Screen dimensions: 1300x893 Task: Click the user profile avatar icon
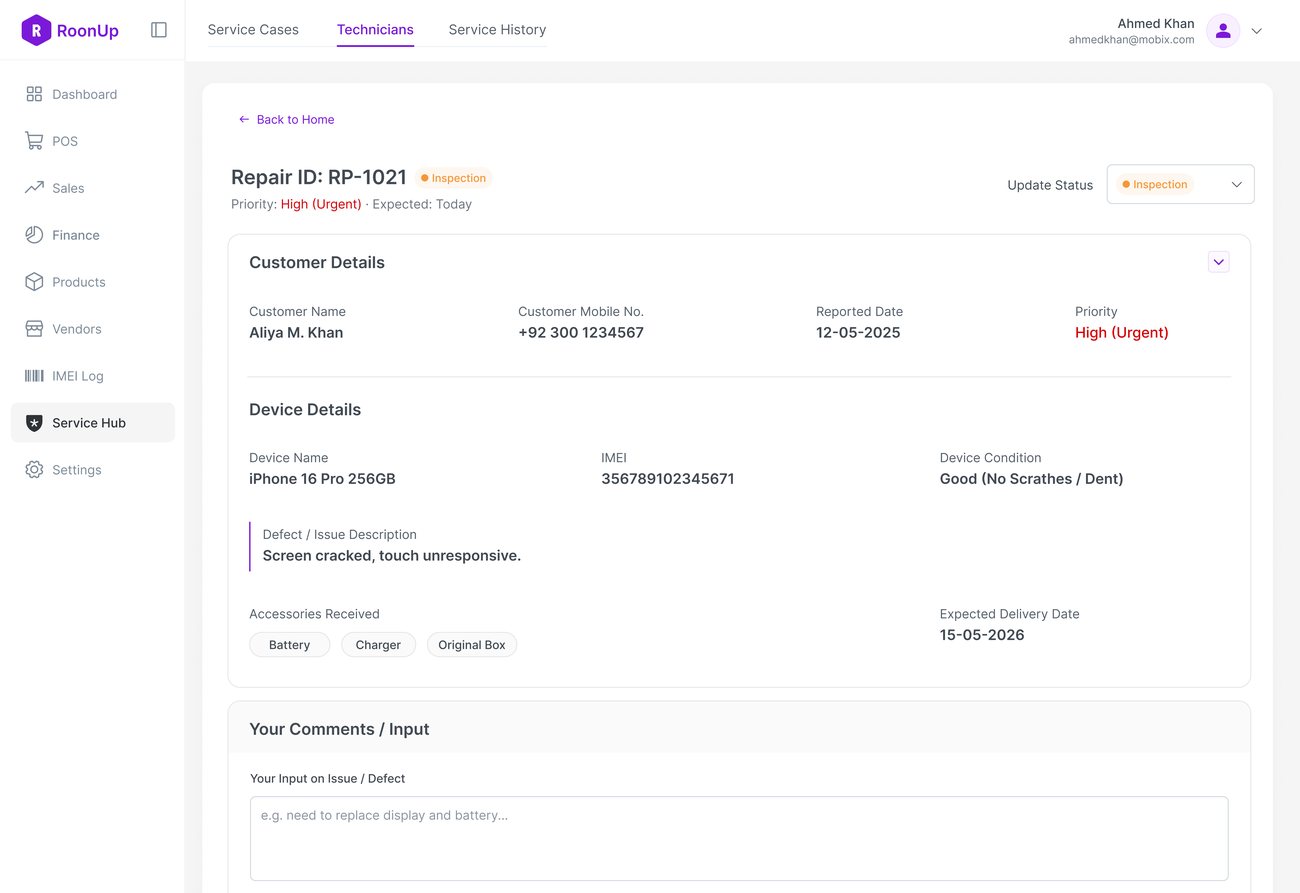(x=1223, y=31)
